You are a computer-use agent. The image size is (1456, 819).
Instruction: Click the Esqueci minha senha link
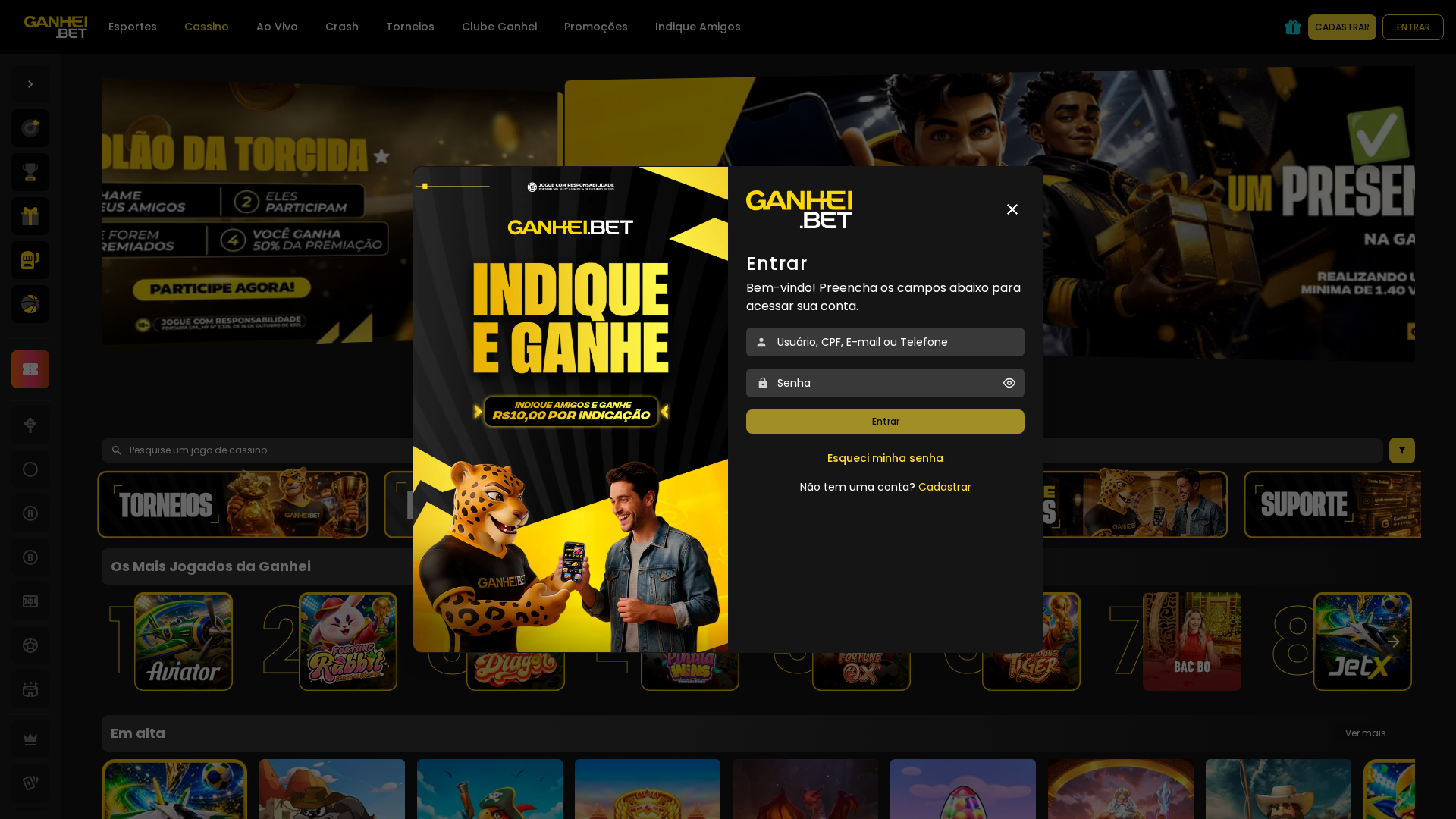click(885, 458)
